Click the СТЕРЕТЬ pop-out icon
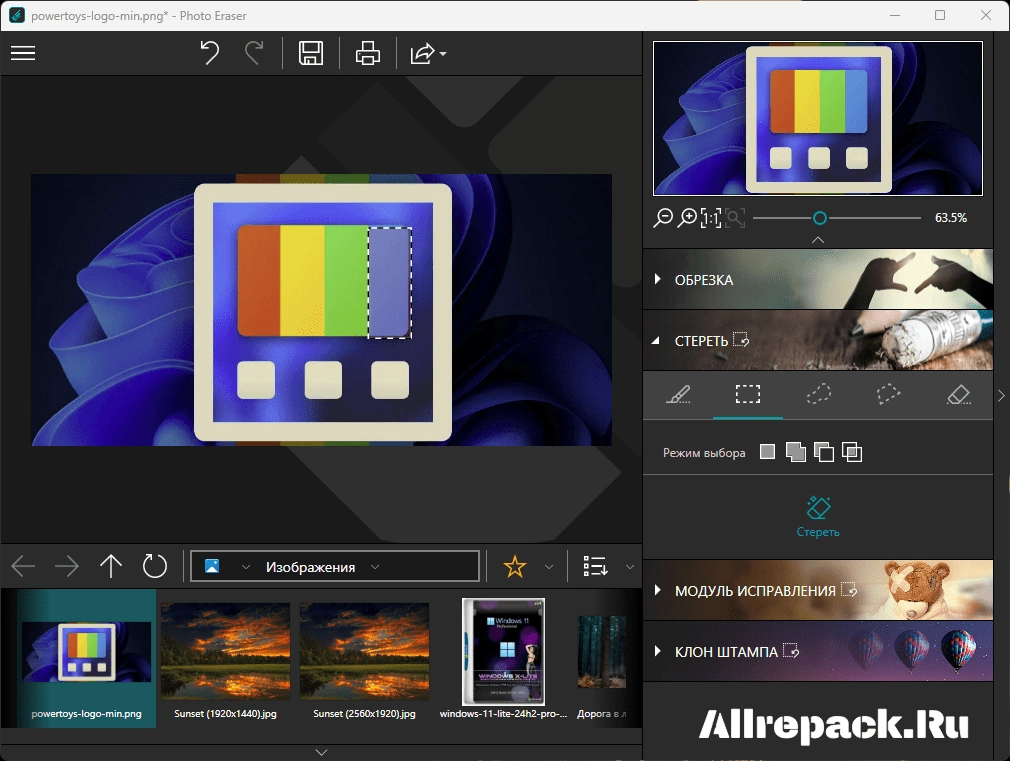 741,339
